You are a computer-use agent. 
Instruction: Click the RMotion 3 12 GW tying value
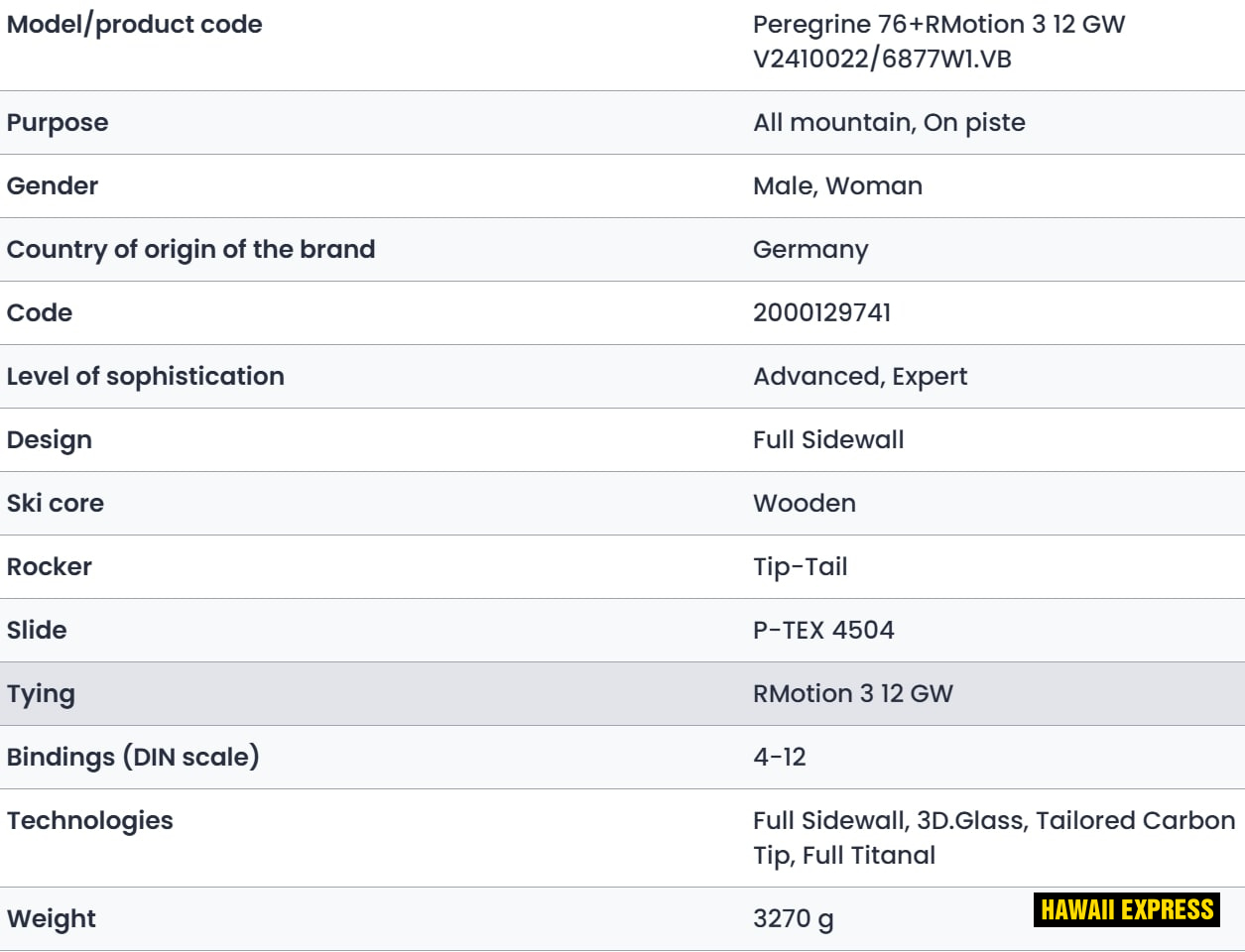[853, 694]
